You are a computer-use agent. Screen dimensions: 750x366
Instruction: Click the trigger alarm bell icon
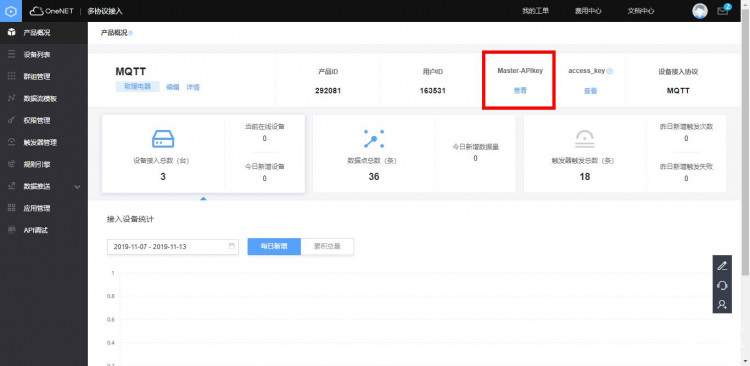[x=585, y=139]
